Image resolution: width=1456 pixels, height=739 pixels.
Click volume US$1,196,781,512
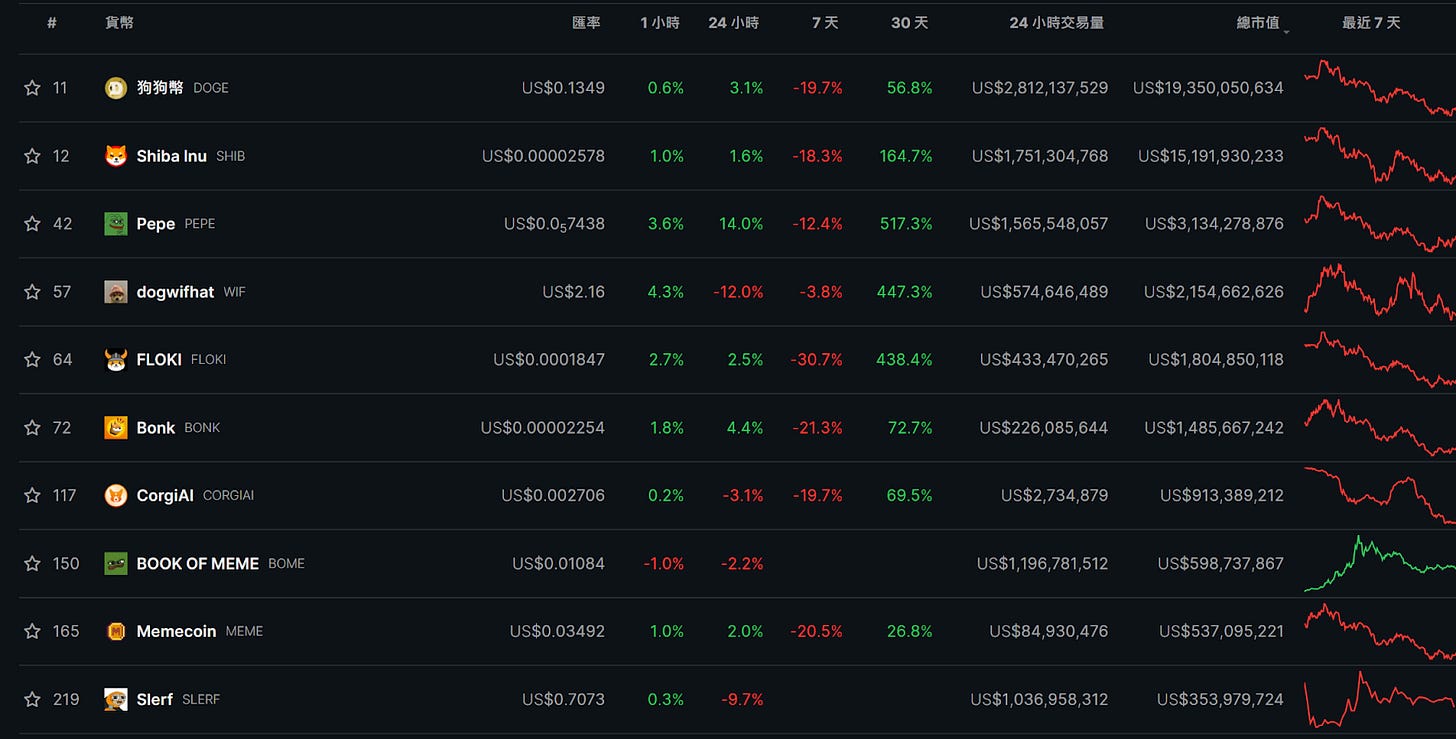tap(1043, 564)
